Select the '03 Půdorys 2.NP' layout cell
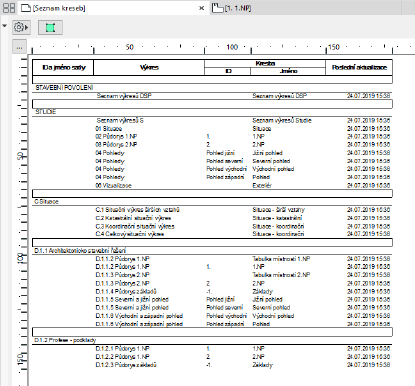 pyautogui.click(x=116, y=145)
